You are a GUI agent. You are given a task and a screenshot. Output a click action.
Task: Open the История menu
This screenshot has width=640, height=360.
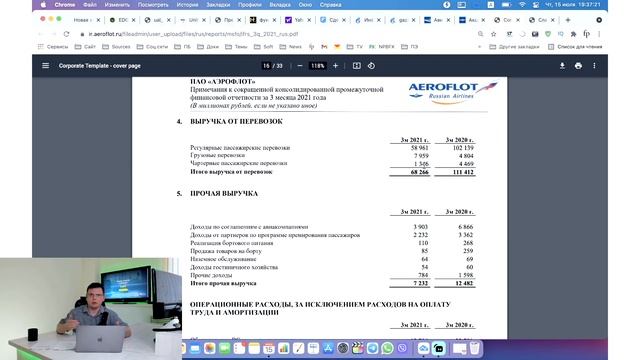(x=187, y=4)
